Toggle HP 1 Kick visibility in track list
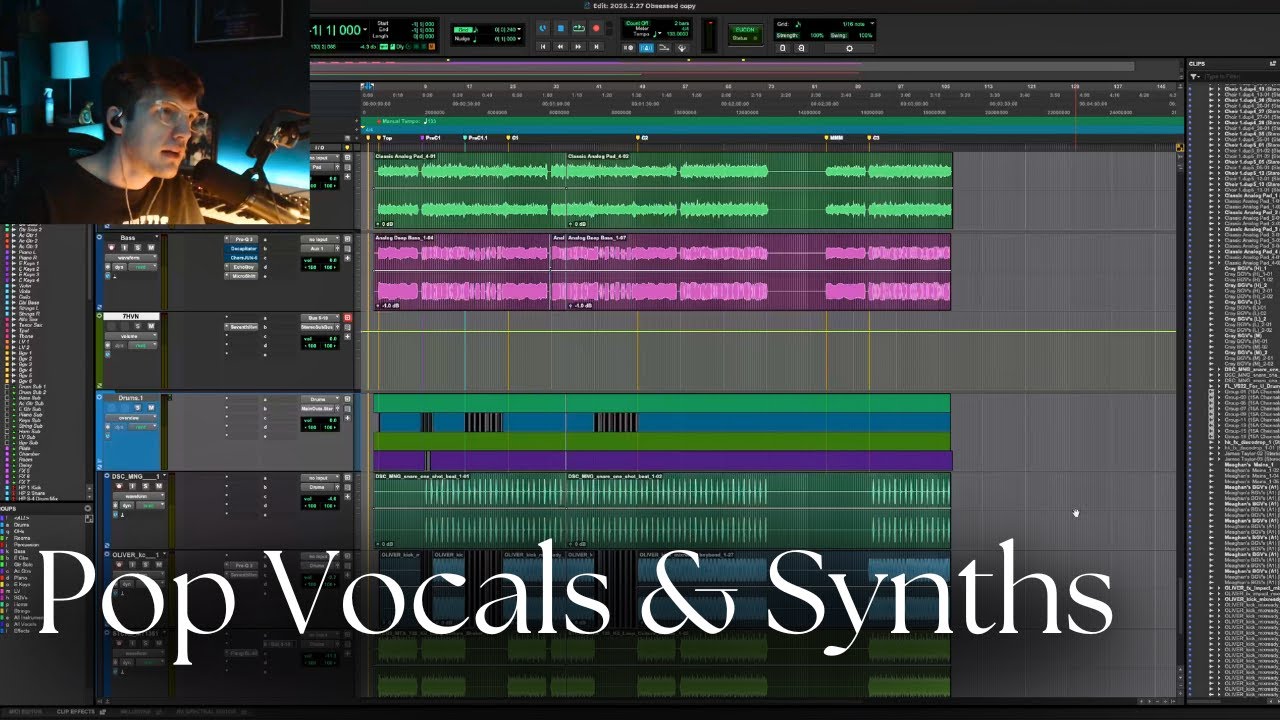 [6, 487]
